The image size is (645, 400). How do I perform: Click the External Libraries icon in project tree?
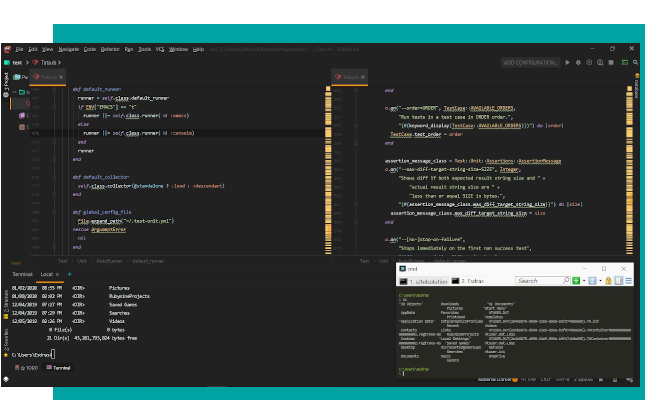[22, 116]
